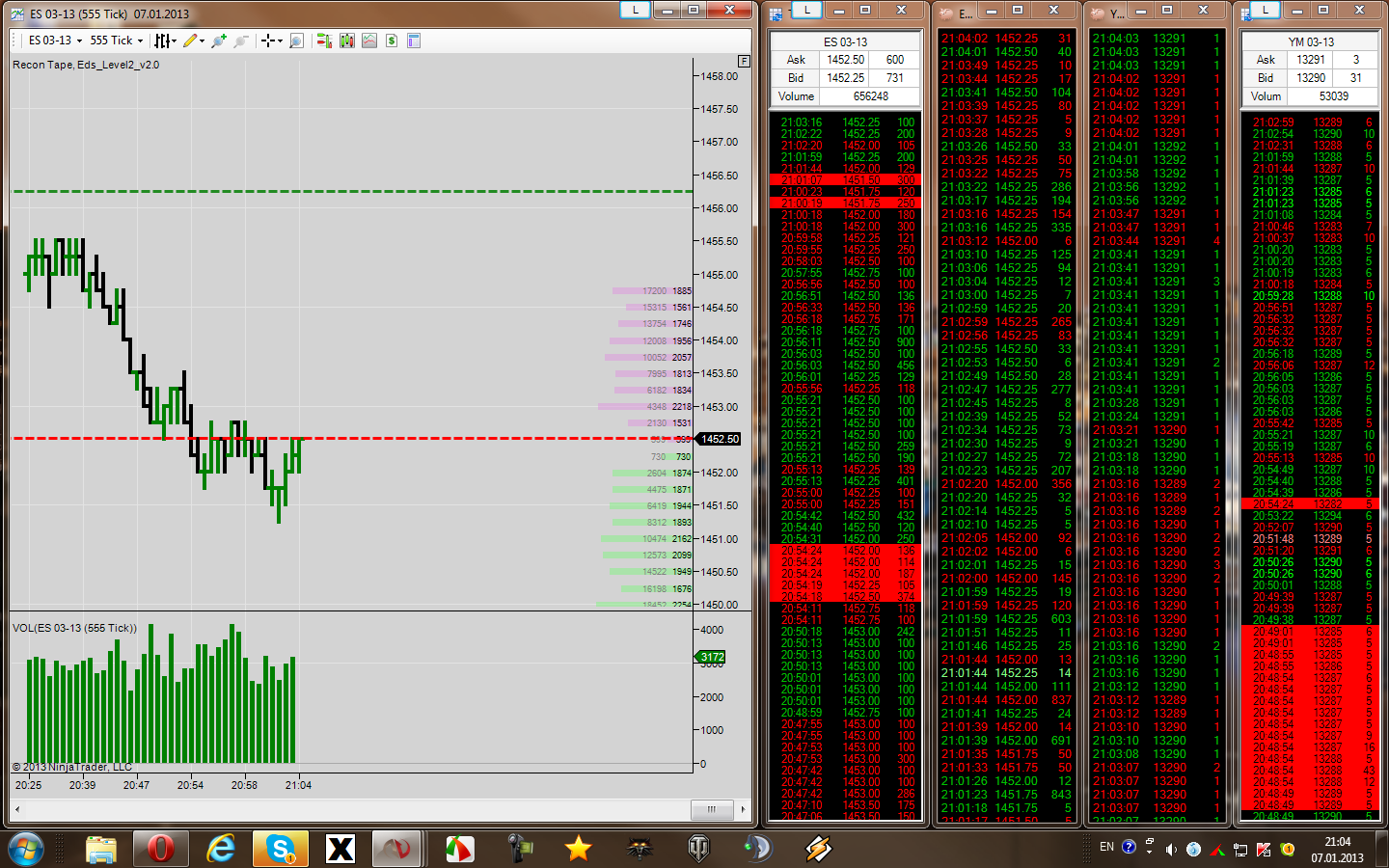Click the F button at chart top-right corner

pos(744,61)
